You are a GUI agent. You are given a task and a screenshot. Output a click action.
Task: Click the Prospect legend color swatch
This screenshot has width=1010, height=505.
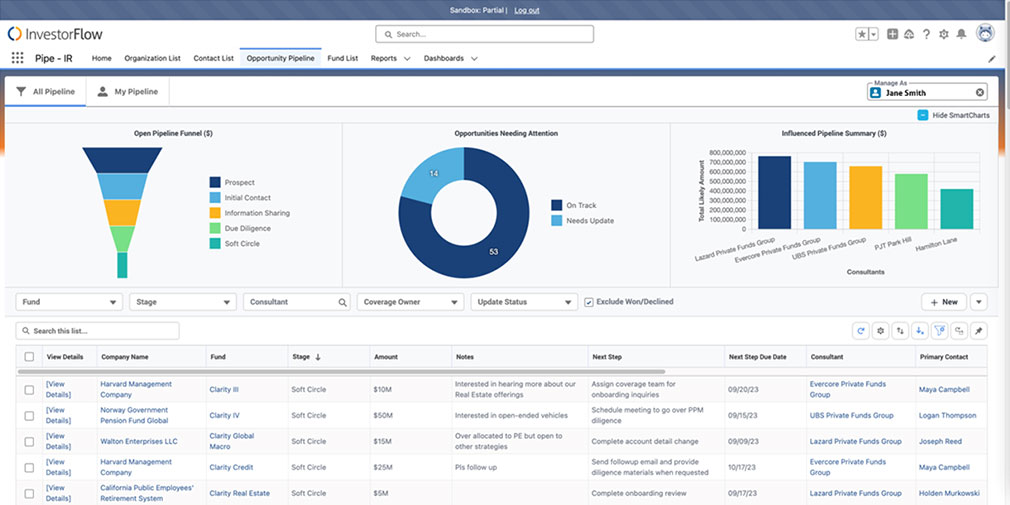point(215,183)
